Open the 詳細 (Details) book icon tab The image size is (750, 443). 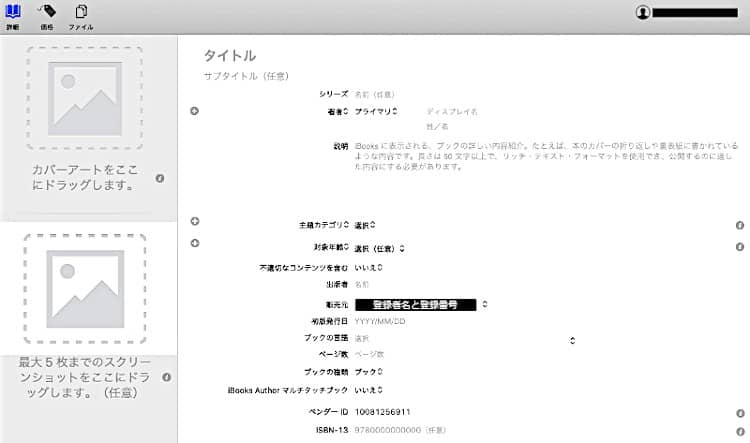[13, 16]
